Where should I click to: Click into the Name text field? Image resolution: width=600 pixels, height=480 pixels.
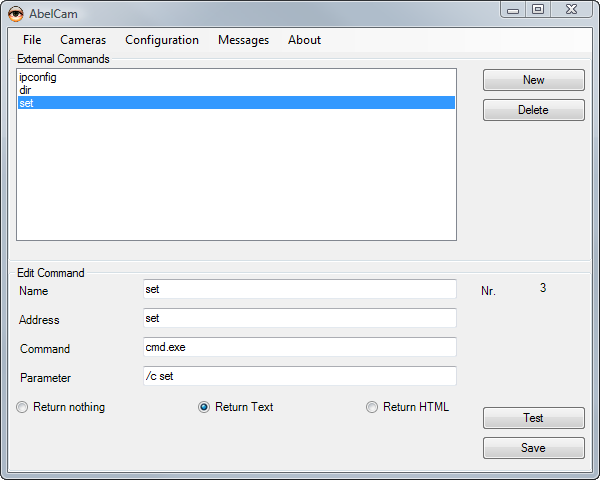(x=300, y=289)
